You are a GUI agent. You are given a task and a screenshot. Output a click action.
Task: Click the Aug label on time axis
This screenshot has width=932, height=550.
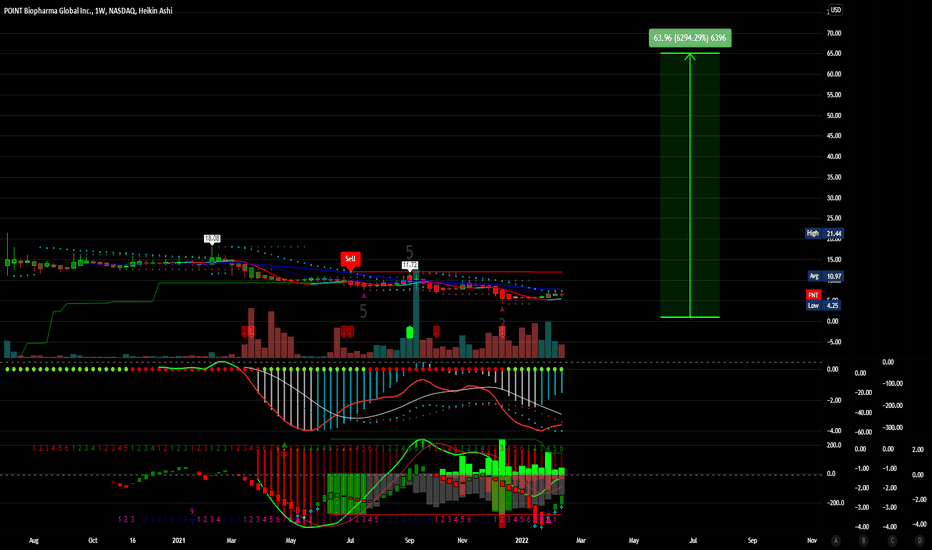(34, 540)
